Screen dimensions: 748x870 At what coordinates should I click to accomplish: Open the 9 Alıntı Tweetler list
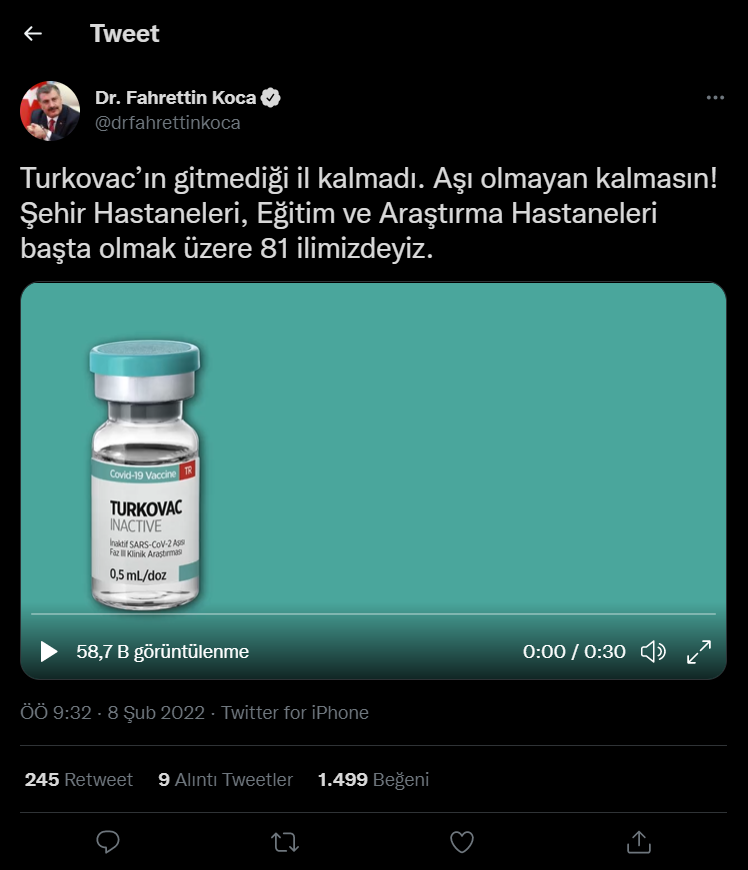pos(225,780)
